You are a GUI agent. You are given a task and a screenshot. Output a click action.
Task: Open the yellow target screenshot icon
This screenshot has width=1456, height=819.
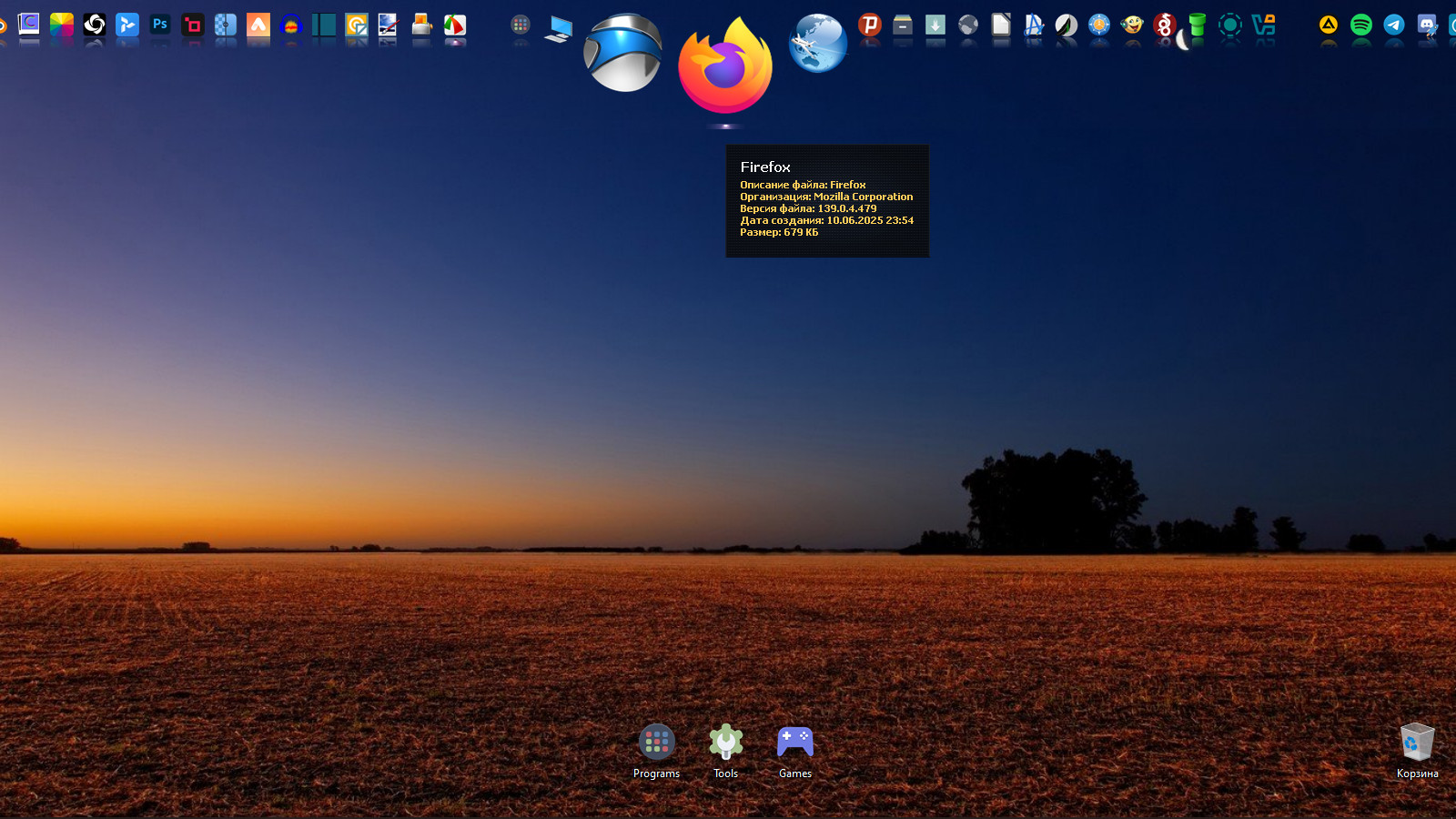point(357,25)
